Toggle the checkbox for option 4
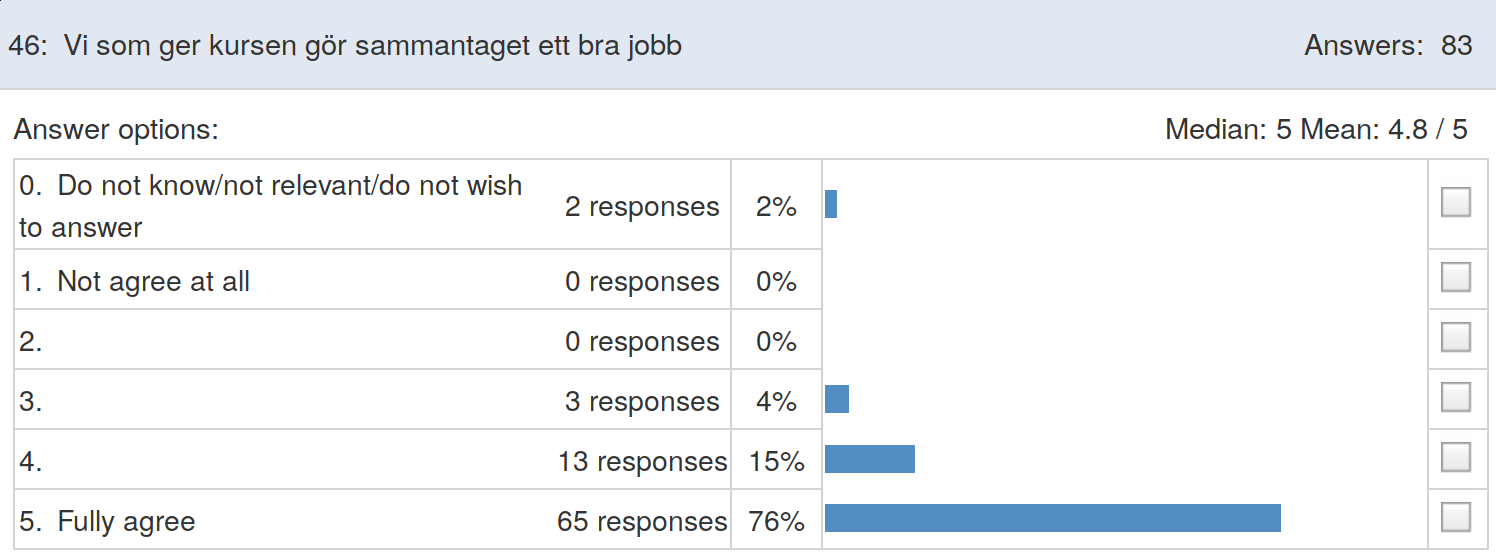 pyautogui.click(x=1455, y=457)
